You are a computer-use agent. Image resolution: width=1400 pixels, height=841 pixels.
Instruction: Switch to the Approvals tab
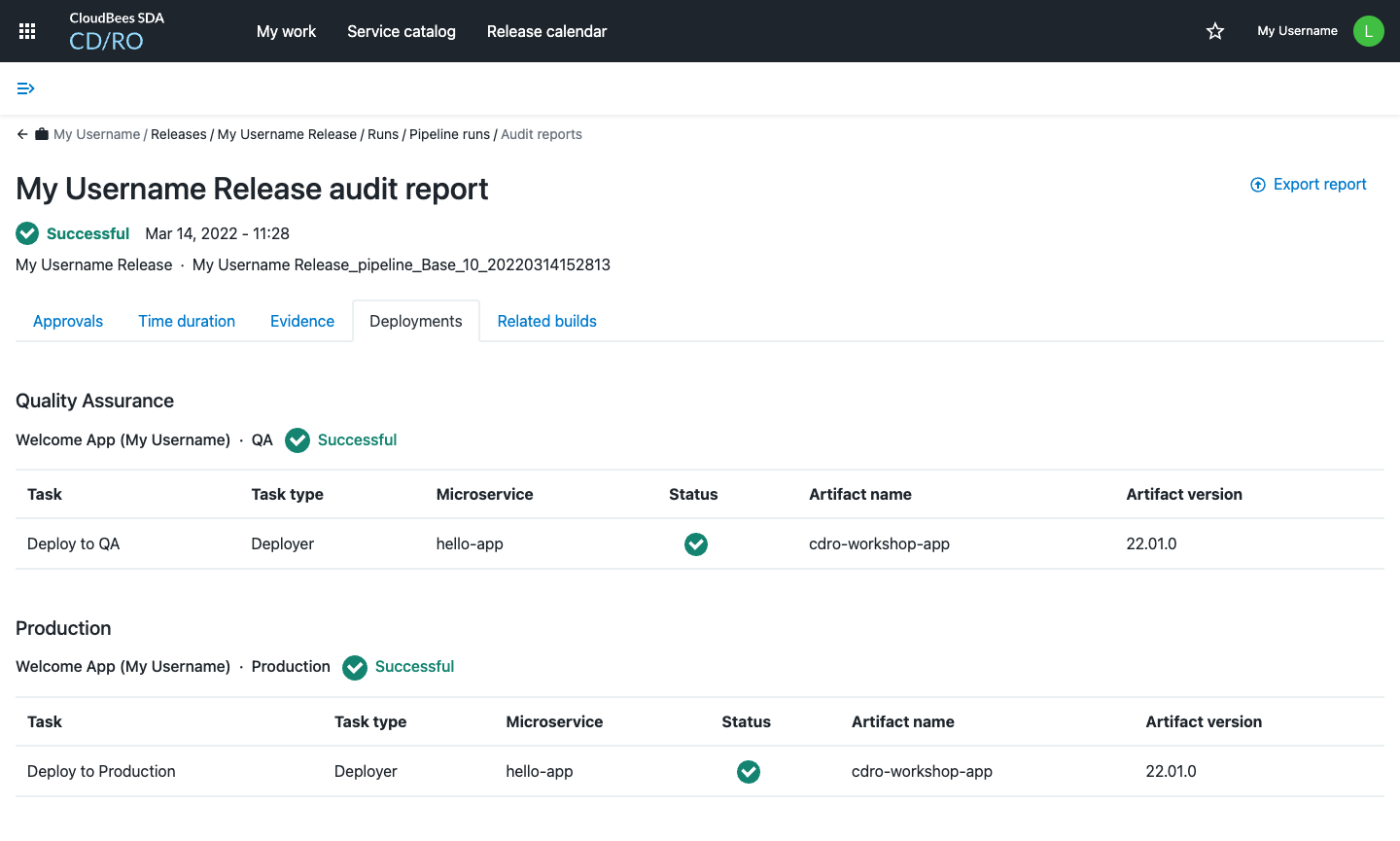pos(68,321)
